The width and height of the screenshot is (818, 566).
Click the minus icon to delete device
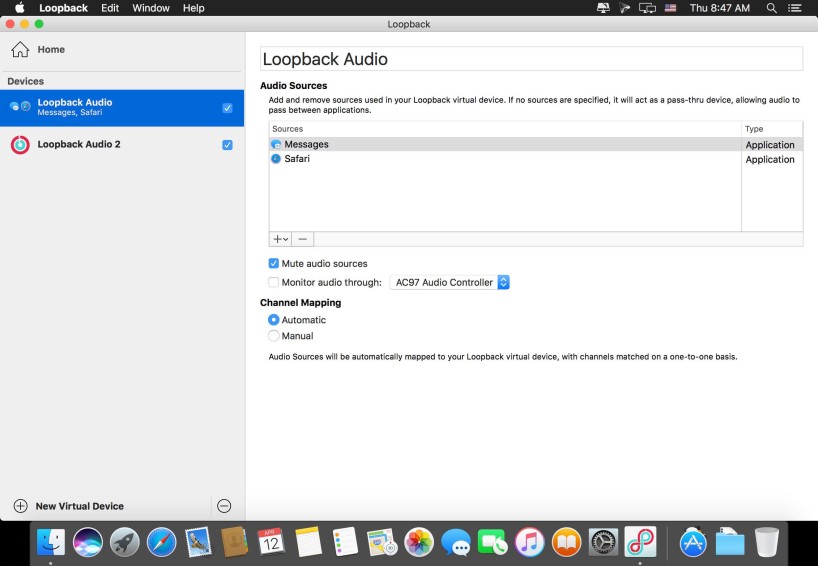(224, 506)
